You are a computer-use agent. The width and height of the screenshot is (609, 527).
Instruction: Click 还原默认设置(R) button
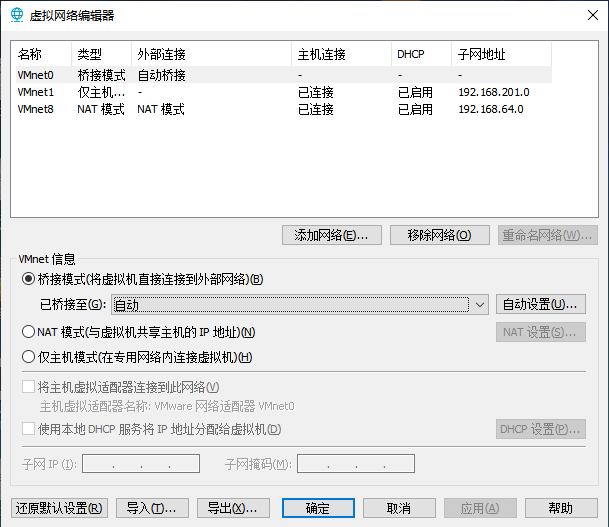(x=59, y=508)
